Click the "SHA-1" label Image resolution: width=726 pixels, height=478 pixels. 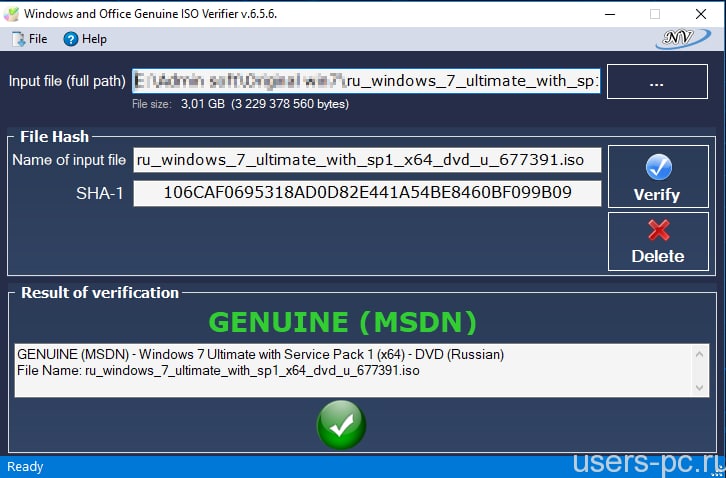point(100,193)
